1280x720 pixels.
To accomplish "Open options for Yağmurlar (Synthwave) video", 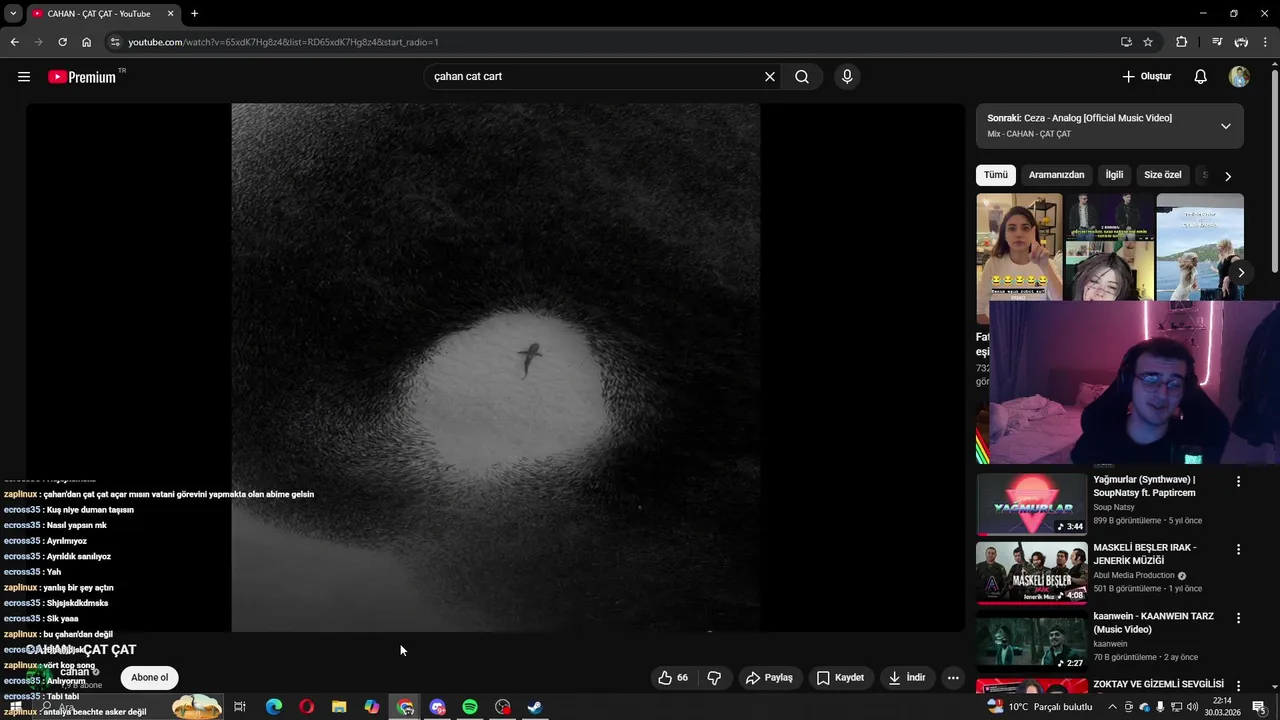I will pos(1238,481).
